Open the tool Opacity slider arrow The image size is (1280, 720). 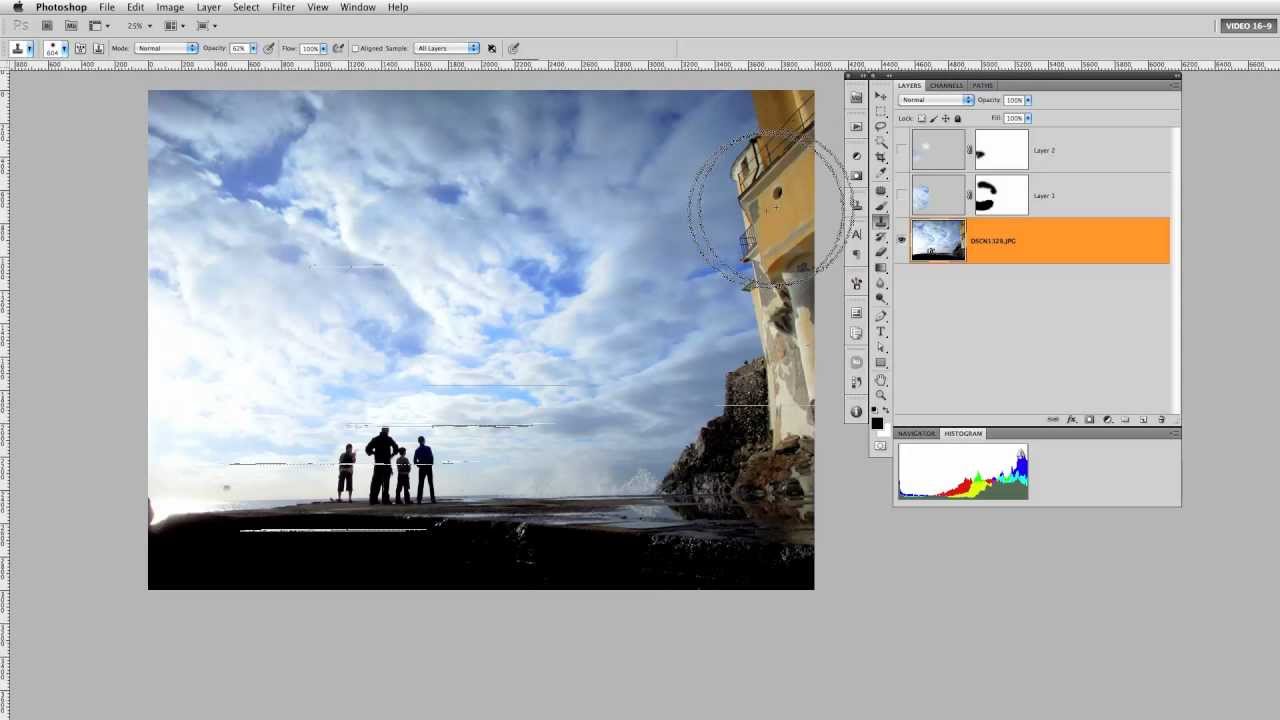[x=253, y=48]
